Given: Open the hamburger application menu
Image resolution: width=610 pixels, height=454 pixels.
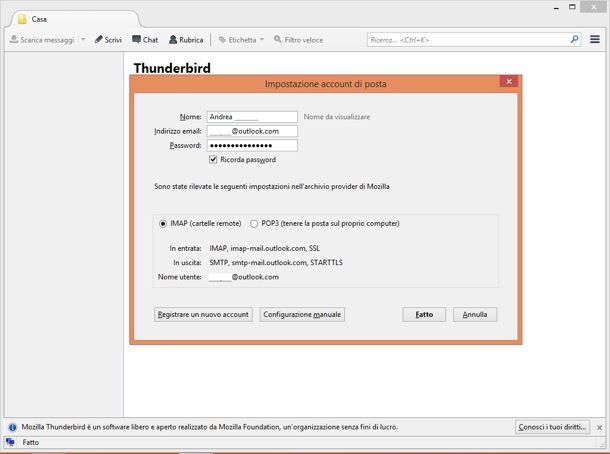Looking at the screenshot, I should pyautogui.click(x=594, y=39).
